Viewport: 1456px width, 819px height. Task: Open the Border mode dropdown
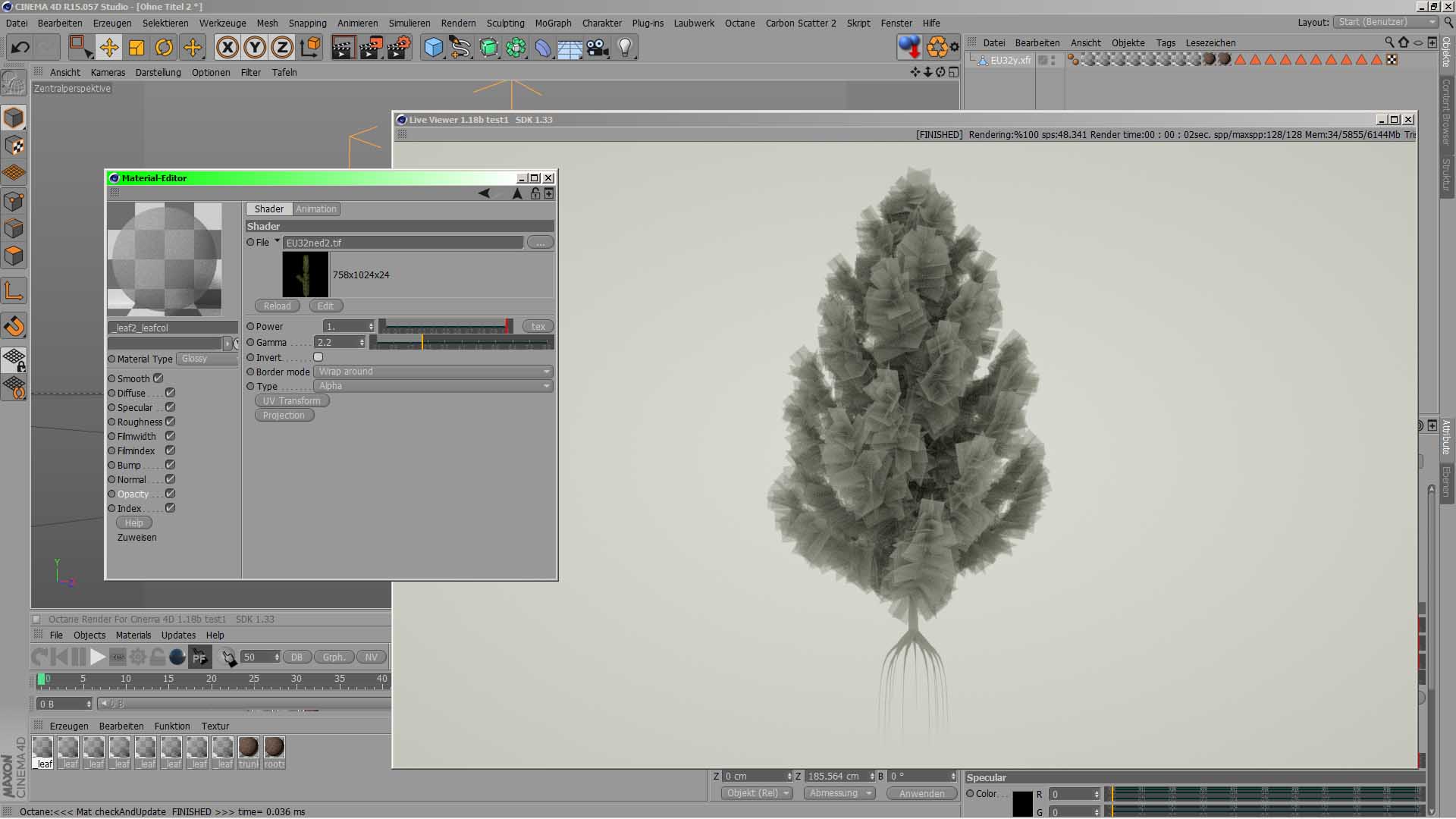(x=433, y=372)
